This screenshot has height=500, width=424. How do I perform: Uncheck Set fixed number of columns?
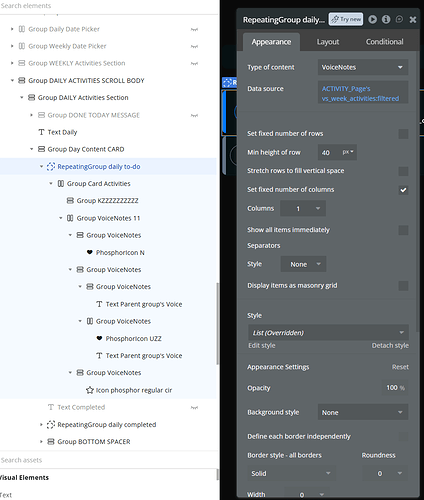(x=403, y=190)
